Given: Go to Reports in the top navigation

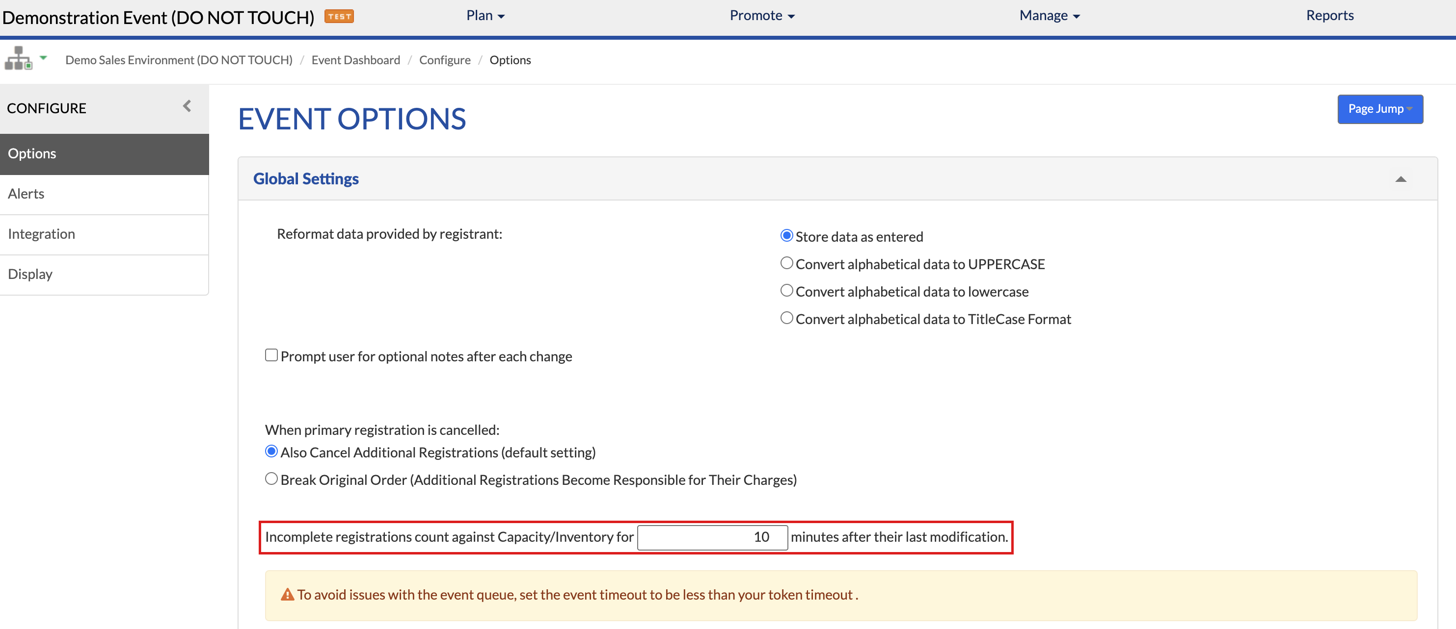Looking at the screenshot, I should tap(1329, 15).
